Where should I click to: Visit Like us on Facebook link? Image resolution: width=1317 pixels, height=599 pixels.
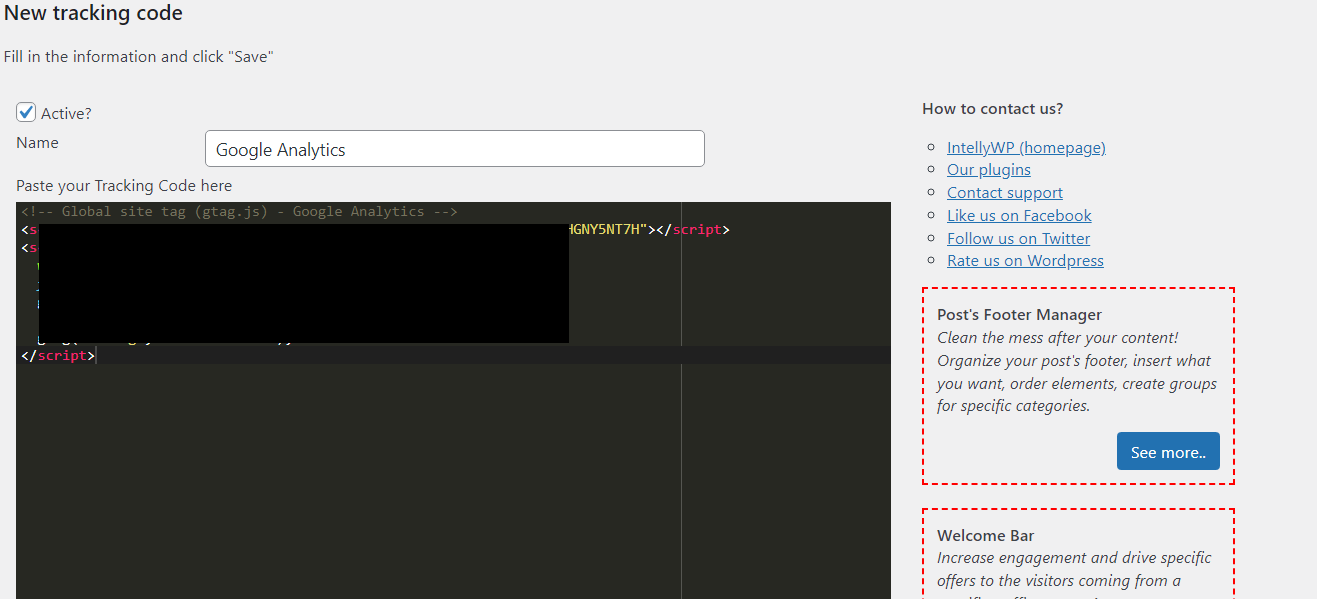tap(1019, 215)
